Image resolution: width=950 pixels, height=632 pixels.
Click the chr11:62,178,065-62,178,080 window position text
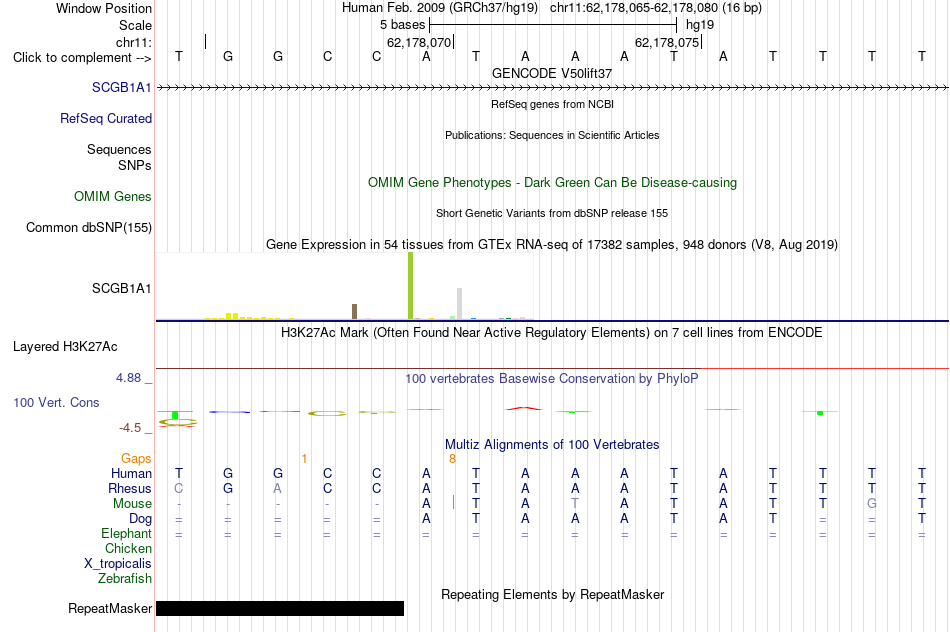pyautogui.click(x=656, y=8)
